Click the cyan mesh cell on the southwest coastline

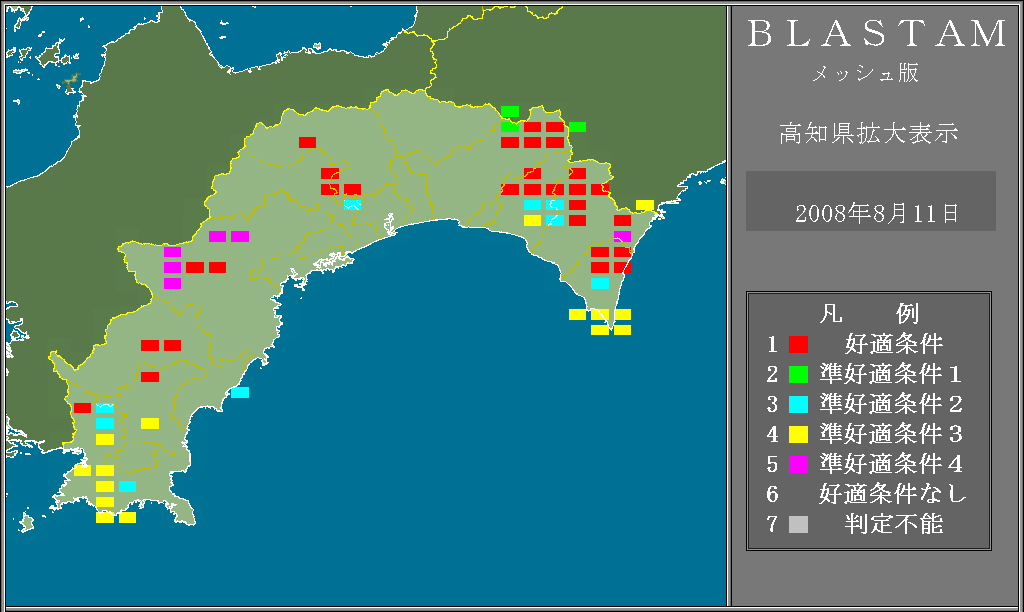click(240, 393)
